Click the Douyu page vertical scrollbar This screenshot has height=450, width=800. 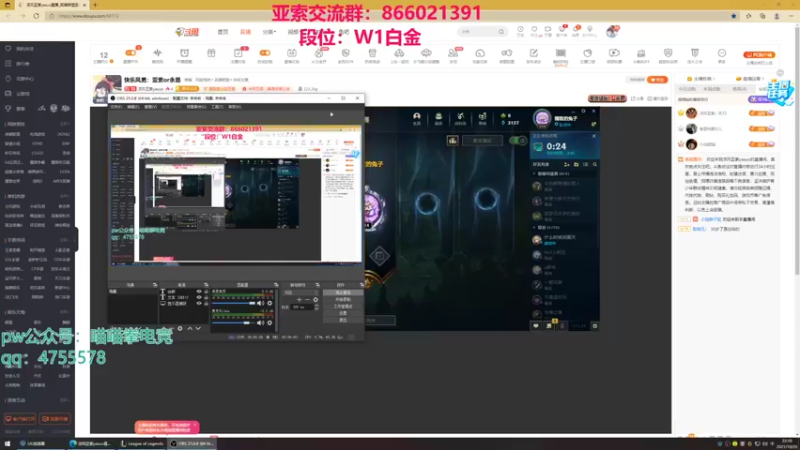[x=796, y=153]
